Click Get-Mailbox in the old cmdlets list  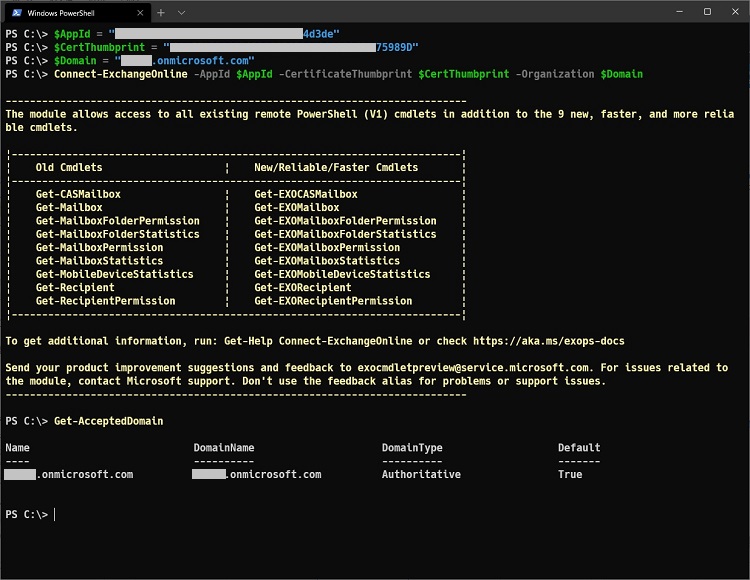click(69, 208)
